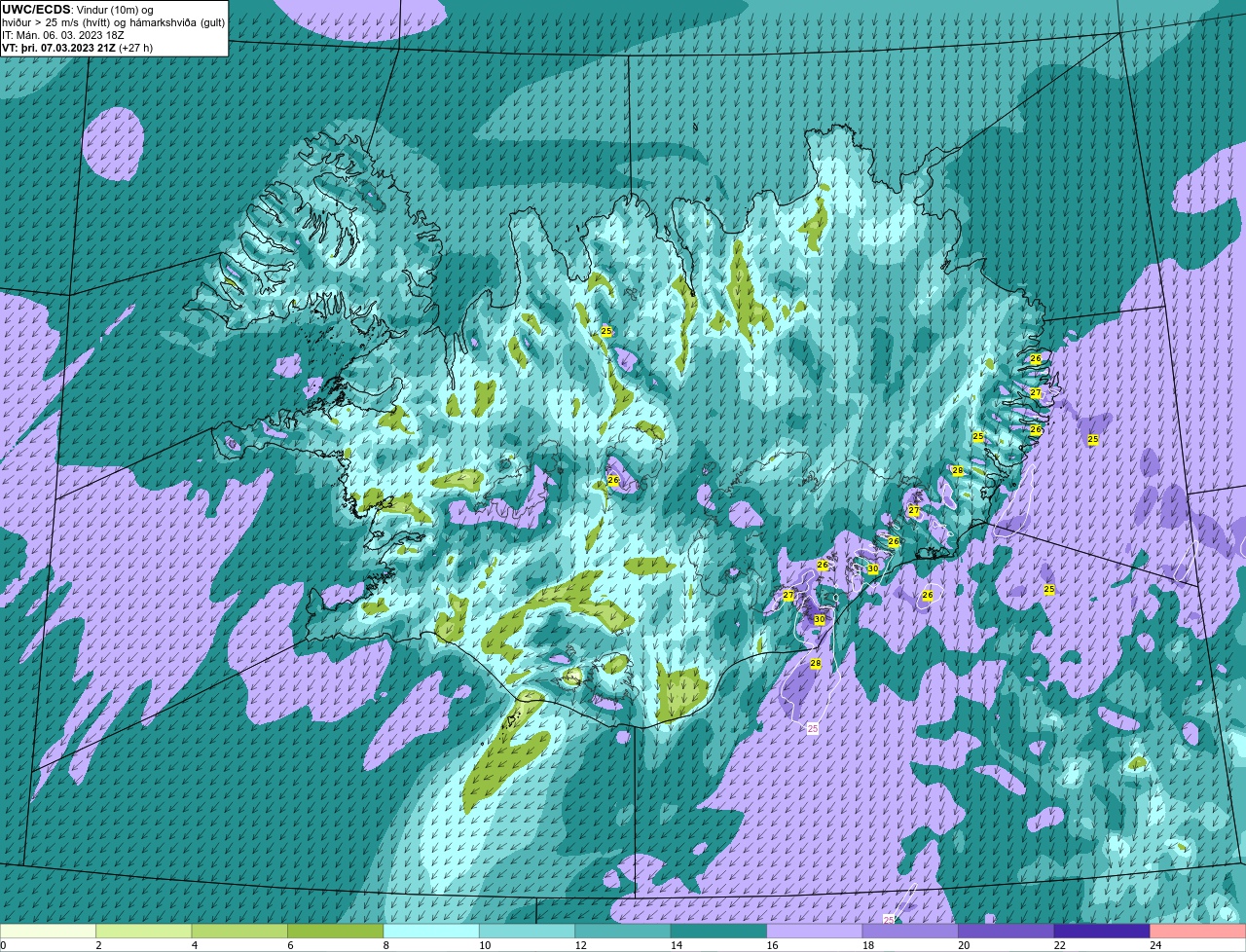Click the pink above-24 m/s legend swatch
1246x952 pixels.
(1197, 931)
